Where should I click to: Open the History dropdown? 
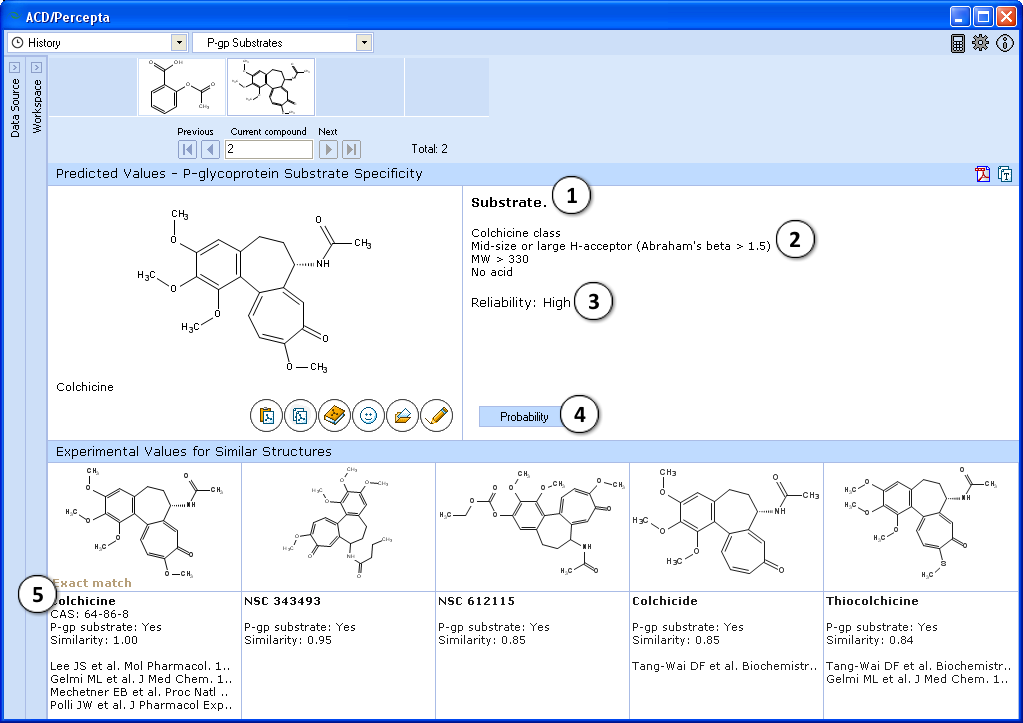click(179, 43)
